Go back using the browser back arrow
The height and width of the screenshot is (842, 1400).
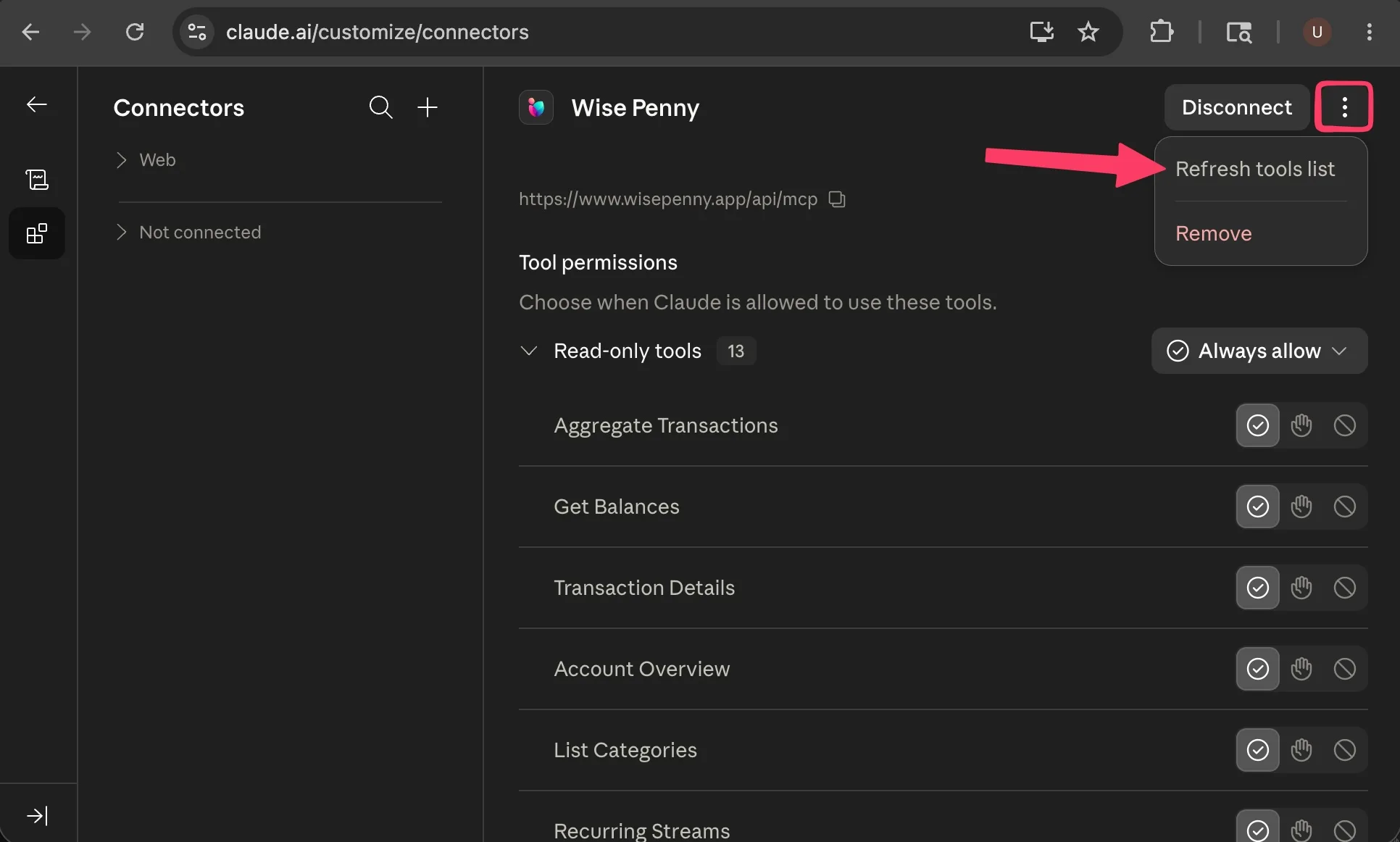coord(30,32)
